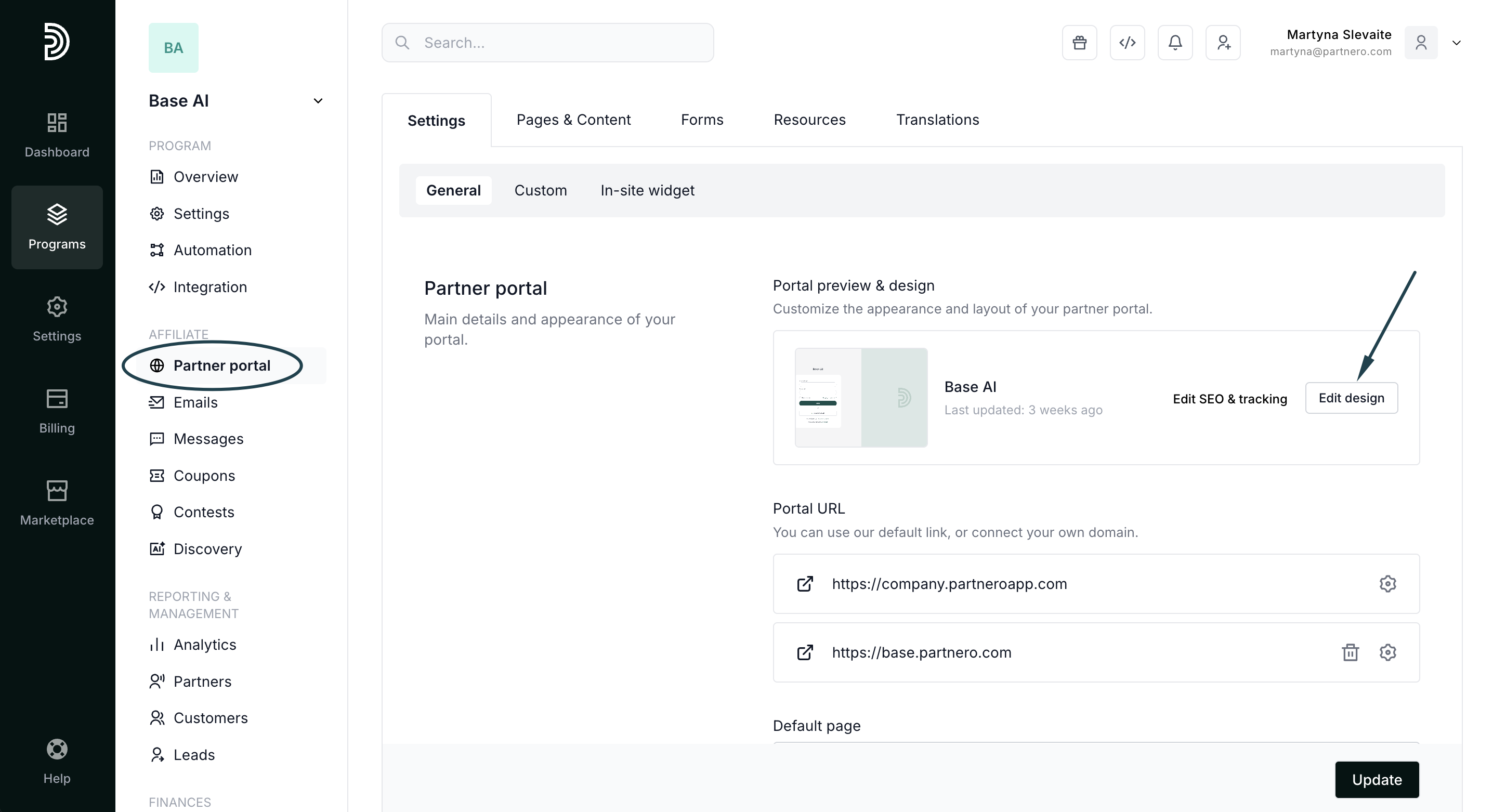The width and height of the screenshot is (1493, 812).
Task: Click the Edit design button
Action: (x=1351, y=398)
